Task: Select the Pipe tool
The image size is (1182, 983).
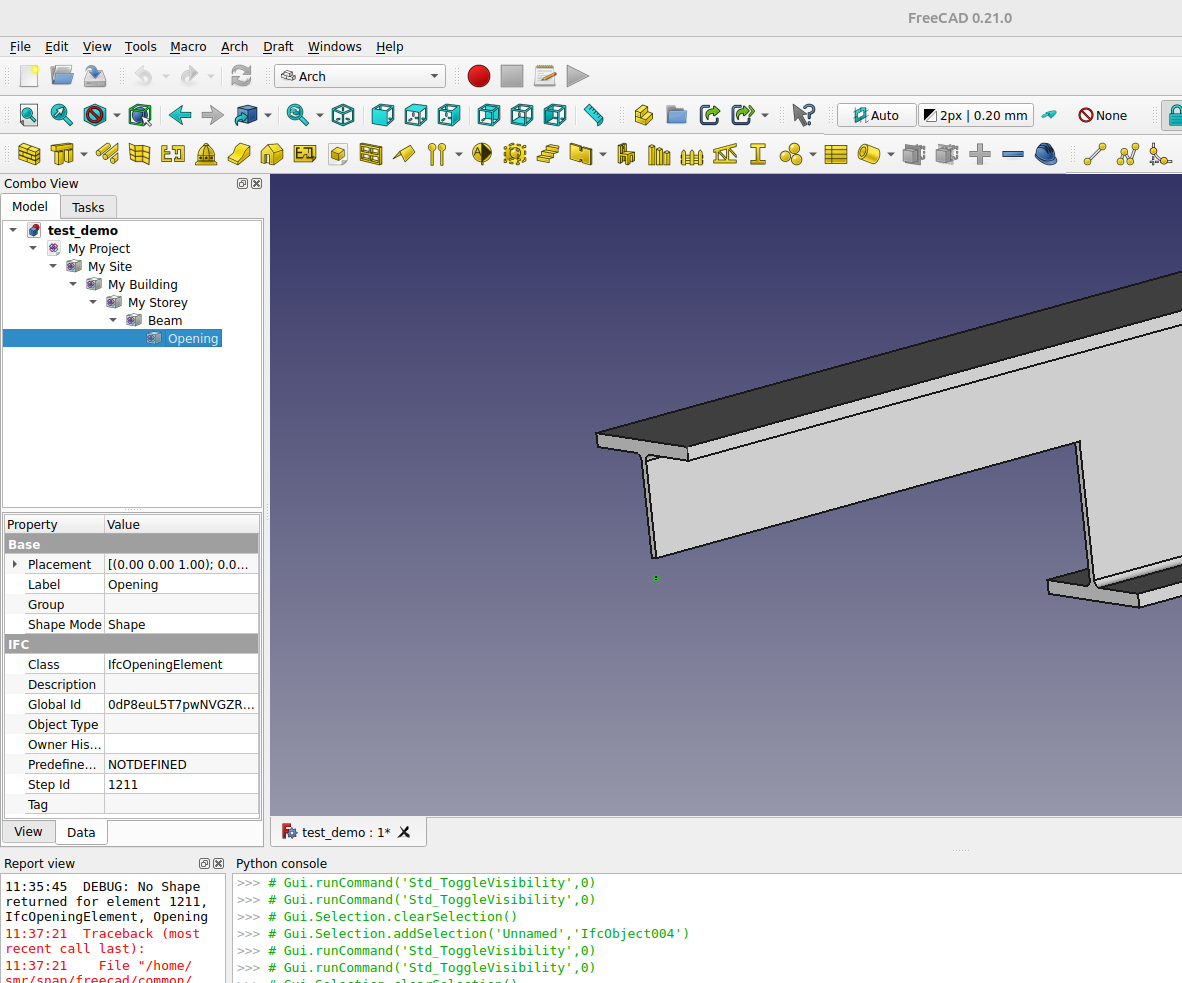Action: click(867, 154)
